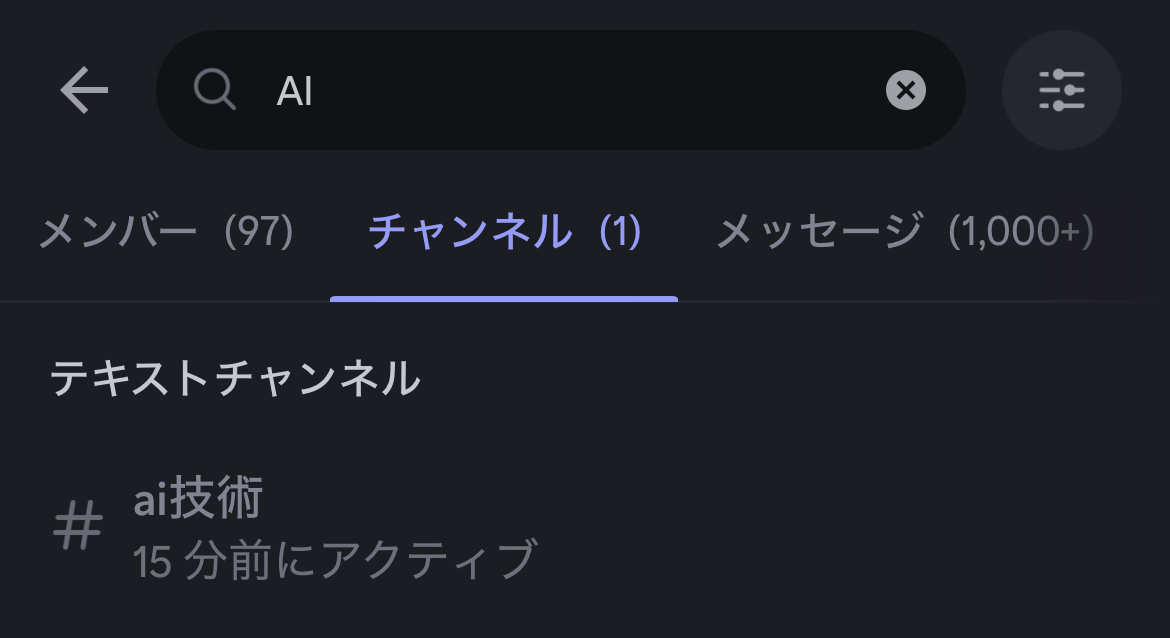Screen dimensions: 1170x638
Task: Click the purple underline beneath チャンネル tab
Action: (x=504, y=298)
